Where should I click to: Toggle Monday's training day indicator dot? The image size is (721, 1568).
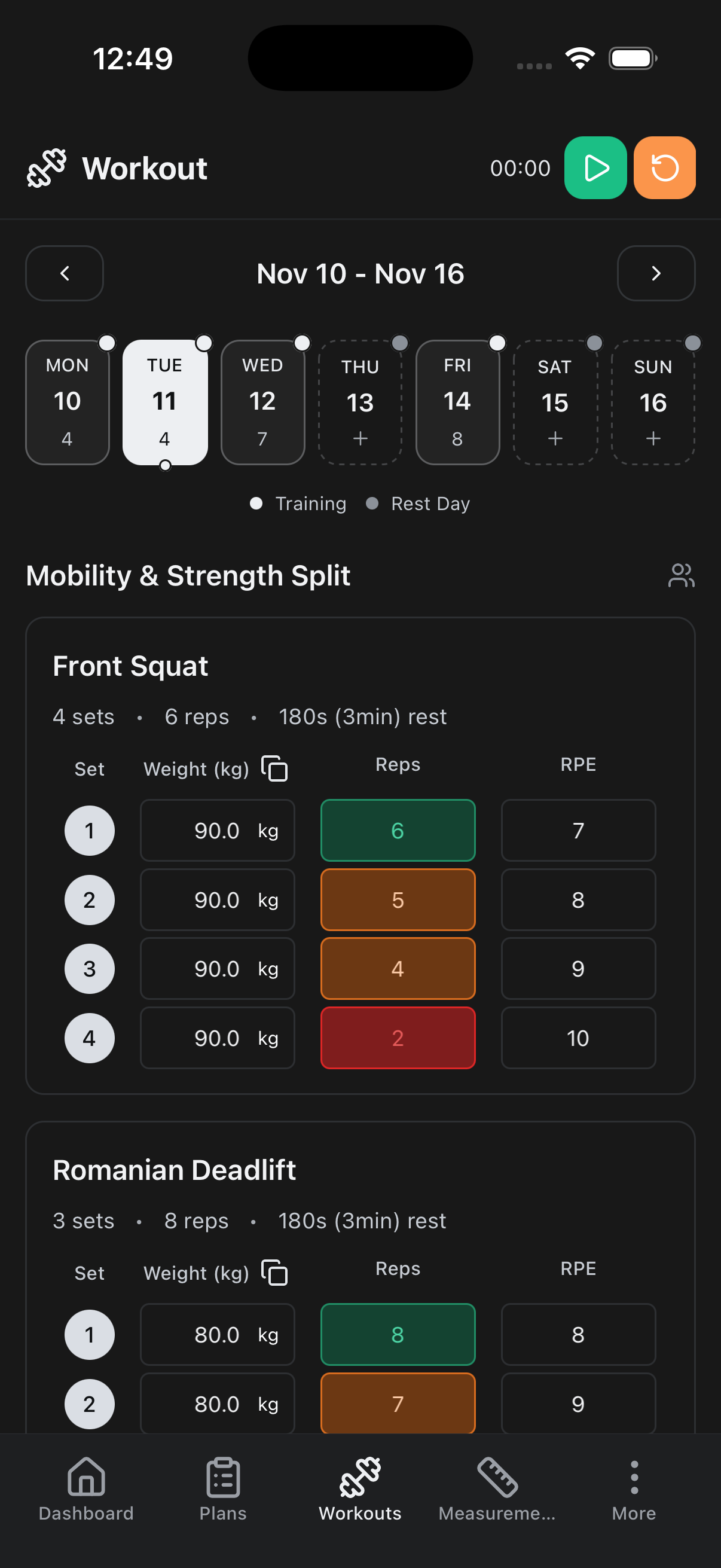107,343
